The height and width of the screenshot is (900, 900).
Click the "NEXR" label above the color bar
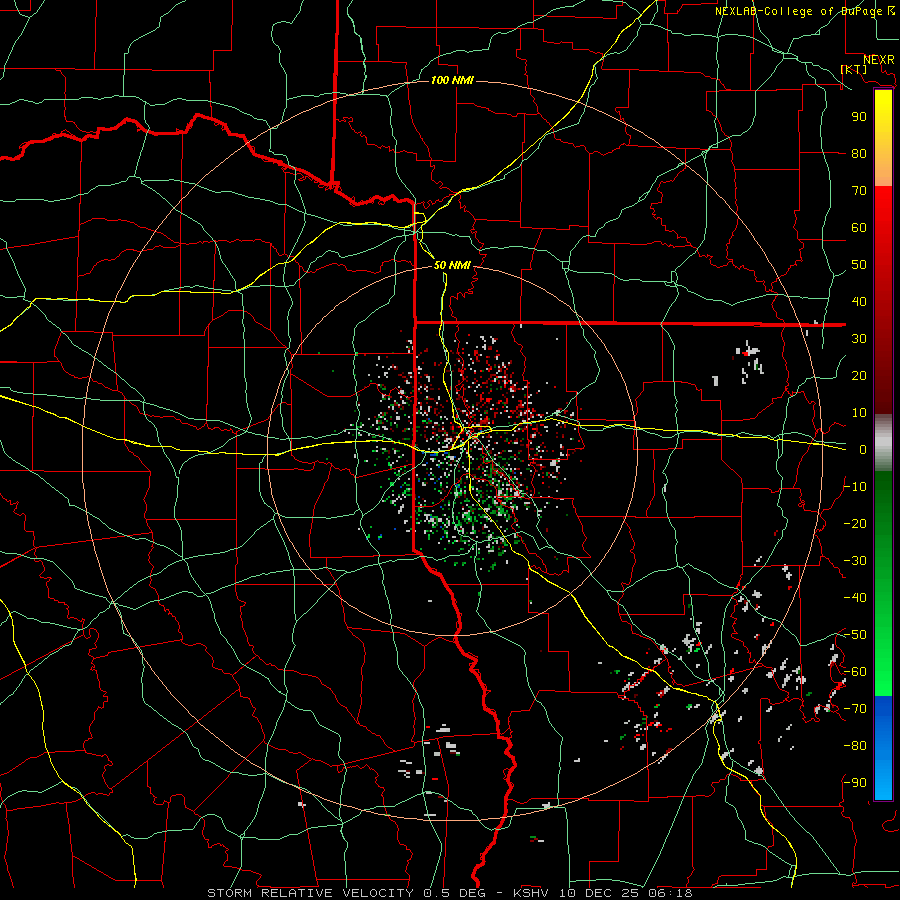tap(879, 60)
